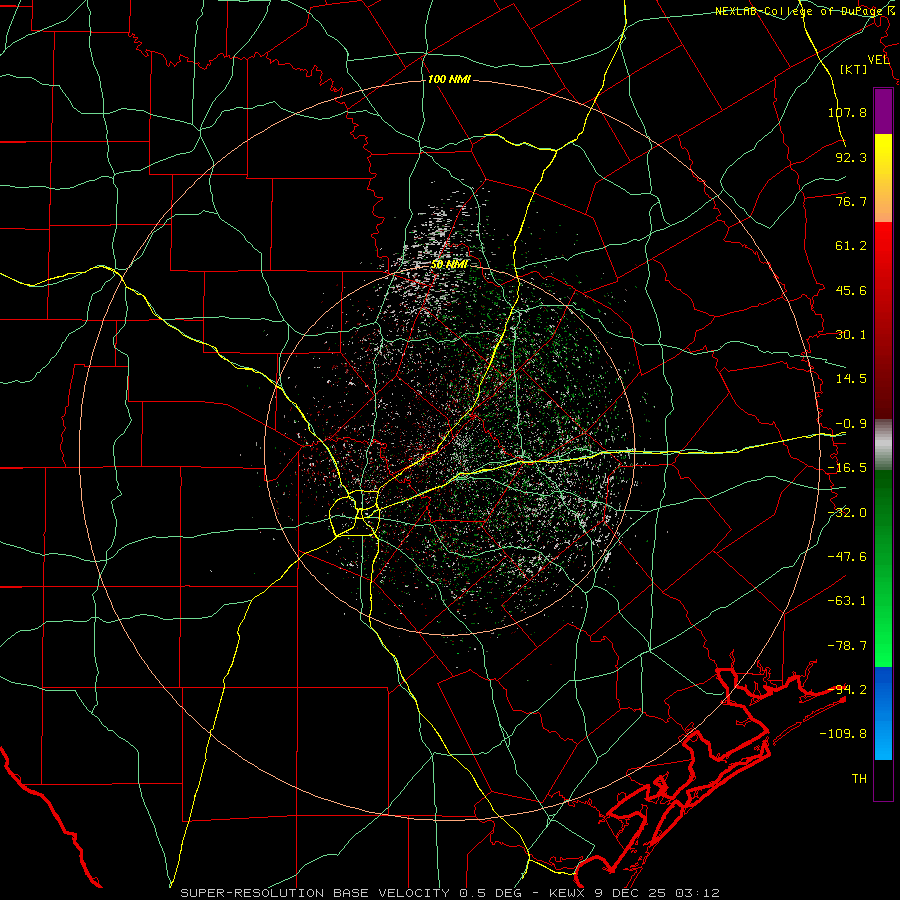Screen dimensions: 900x900
Task: Select the 30.1 value on velocity scale
Action: pos(851,335)
